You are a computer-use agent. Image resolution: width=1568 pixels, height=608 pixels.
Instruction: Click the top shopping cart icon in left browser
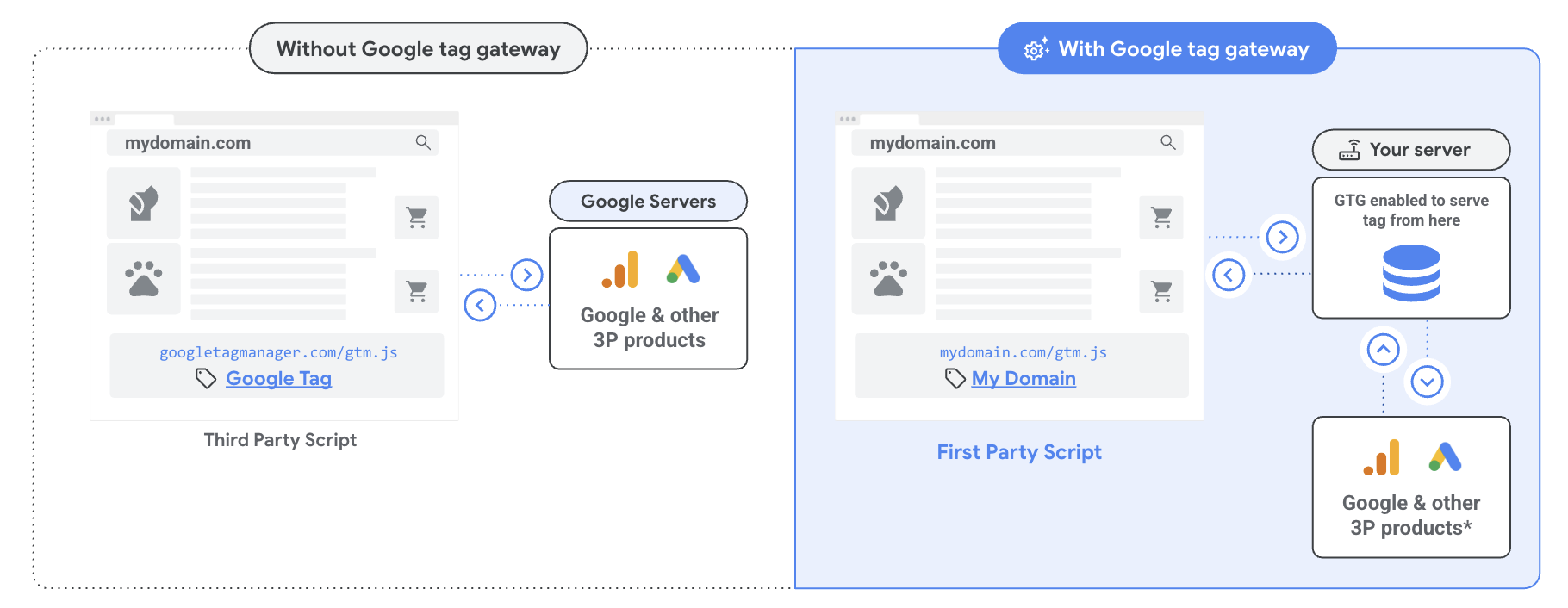(417, 218)
